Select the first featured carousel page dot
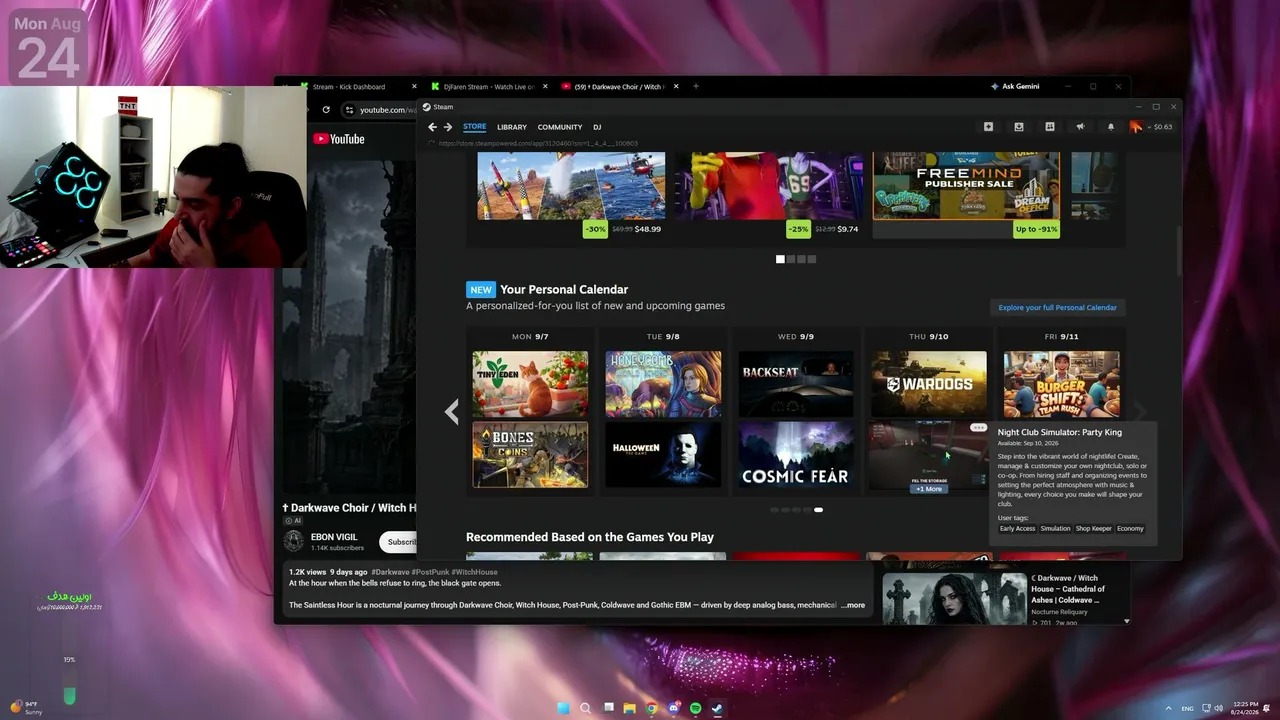Image resolution: width=1280 pixels, height=720 pixels. (x=781, y=259)
